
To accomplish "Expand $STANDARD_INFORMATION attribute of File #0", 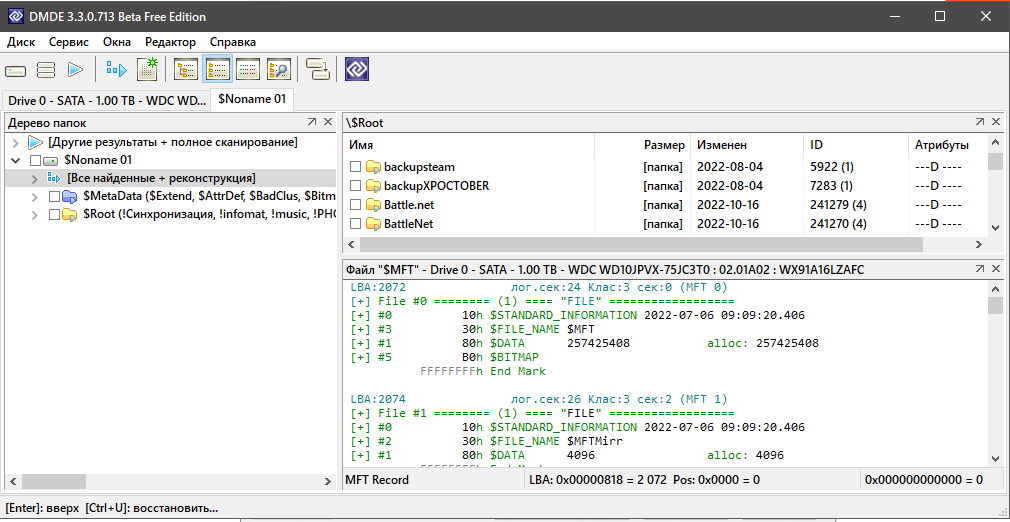I will [x=359, y=315].
